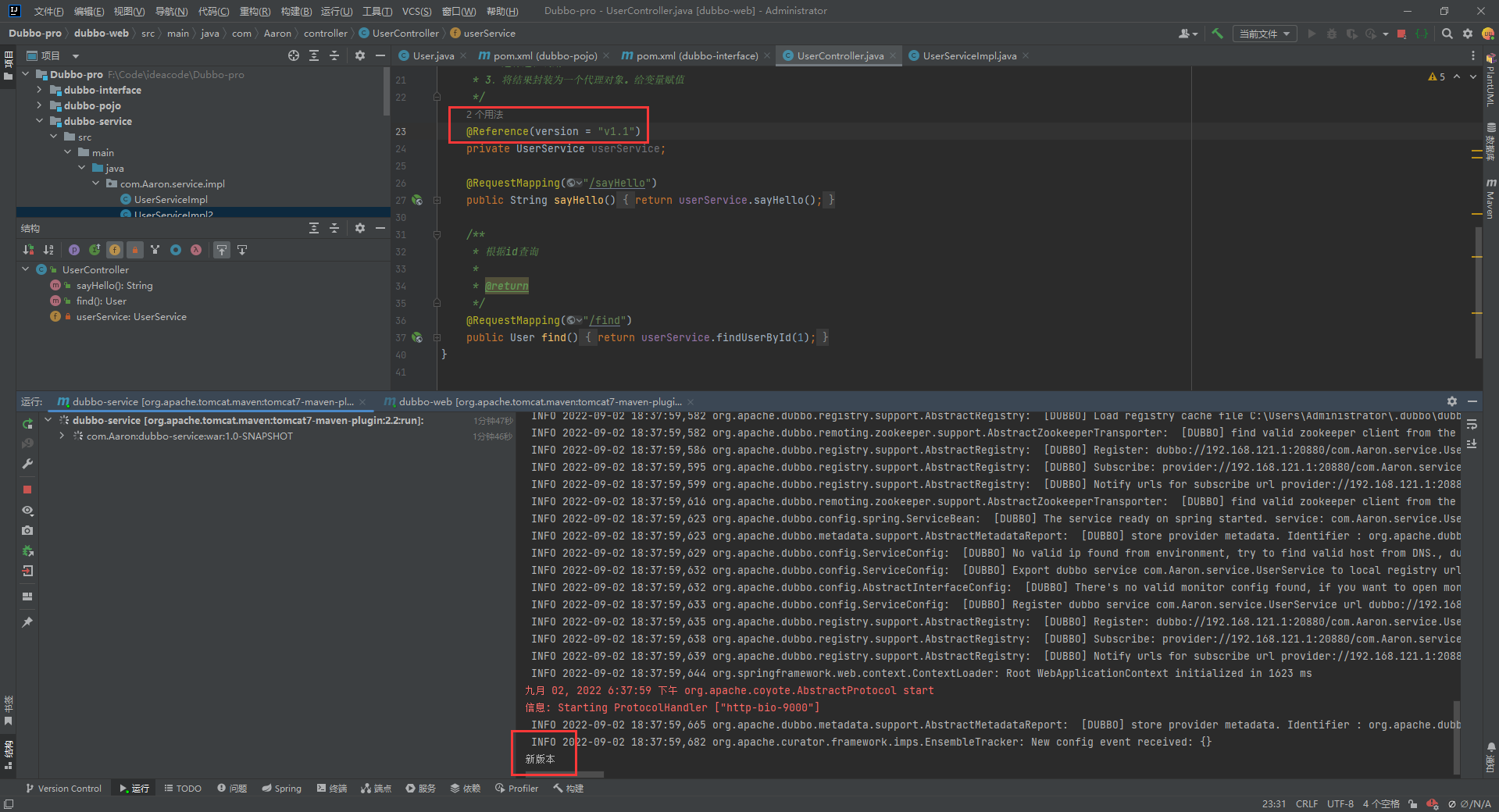
Task: Click the UTF-8 encoding in the status bar
Action: click(x=1340, y=803)
